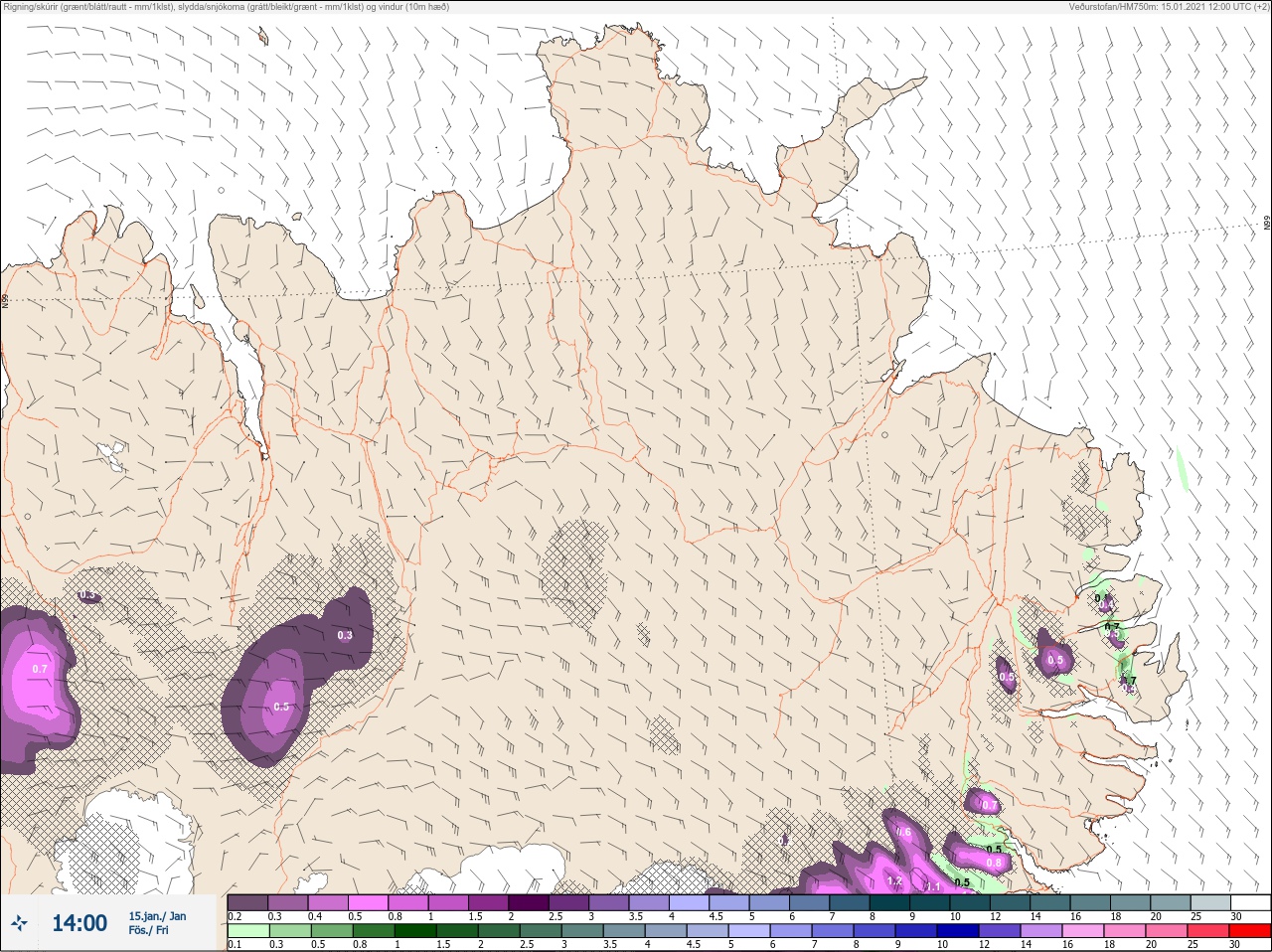Select the dark navy 10 swatch in lower legend

click(x=957, y=931)
